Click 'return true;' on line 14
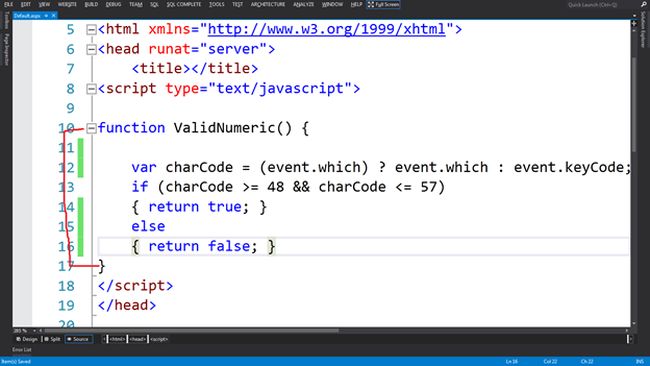The width and height of the screenshot is (650, 366). pyautogui.click(x=199, y=207)
